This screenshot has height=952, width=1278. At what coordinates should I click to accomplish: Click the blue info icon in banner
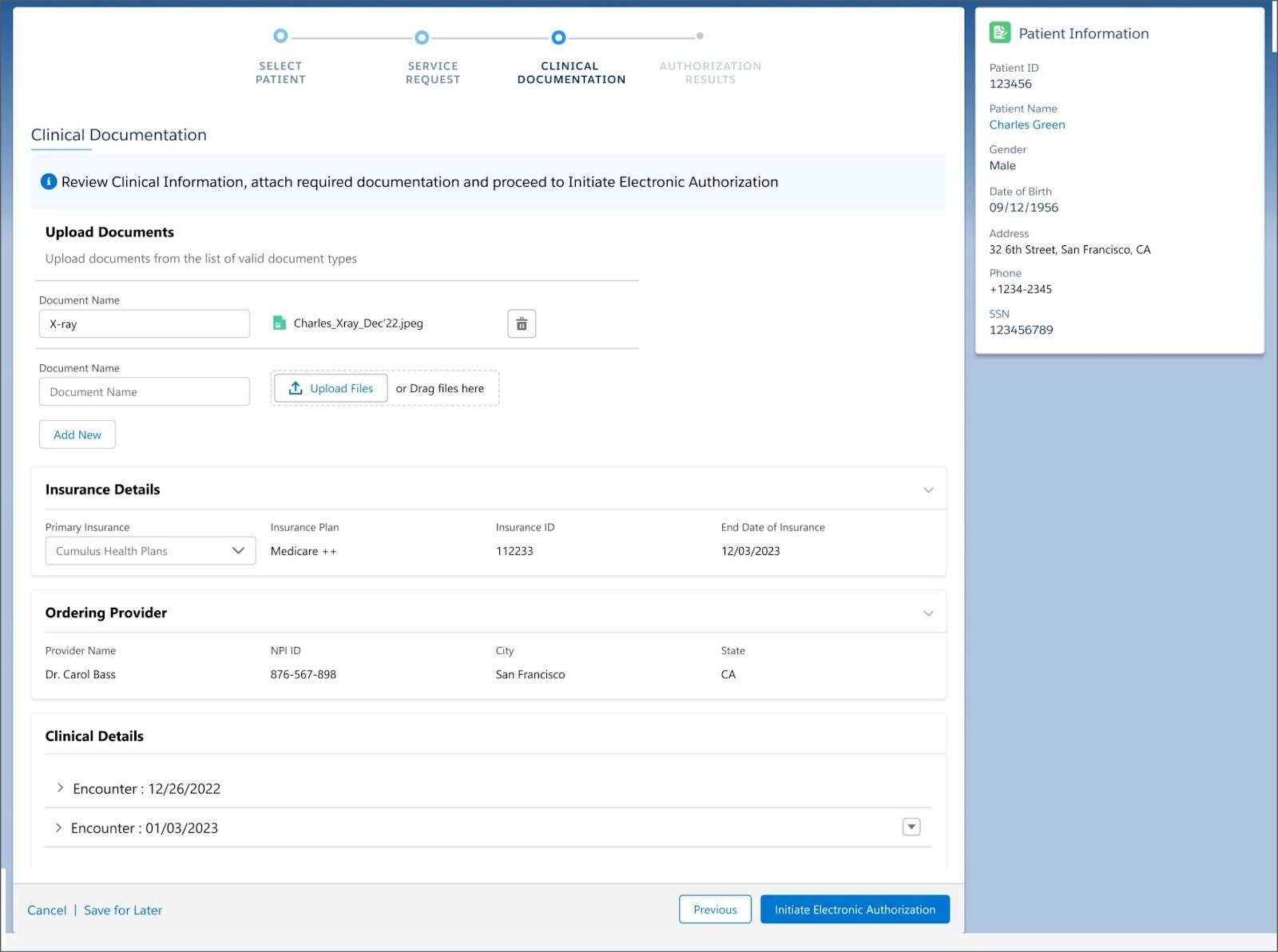(x=49, y=181)
